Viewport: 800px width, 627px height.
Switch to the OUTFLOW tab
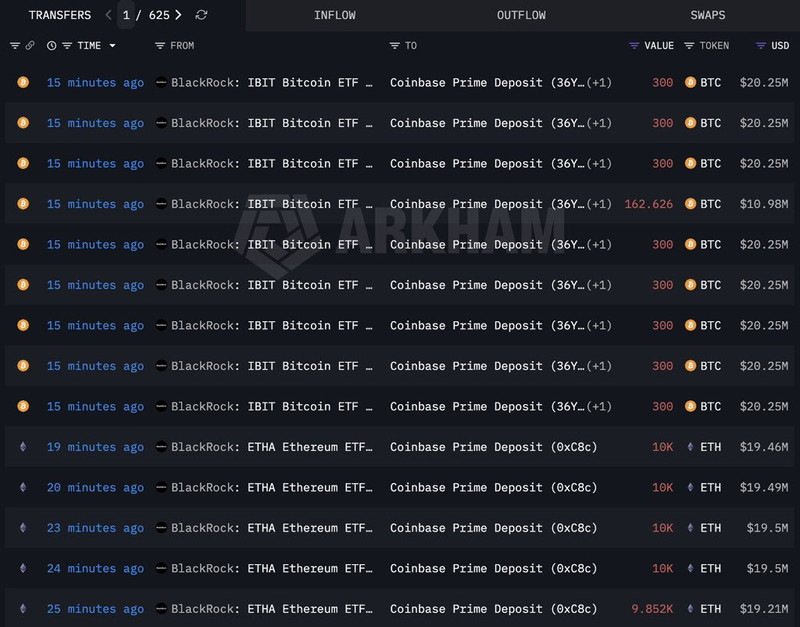[x=521, y=15]
